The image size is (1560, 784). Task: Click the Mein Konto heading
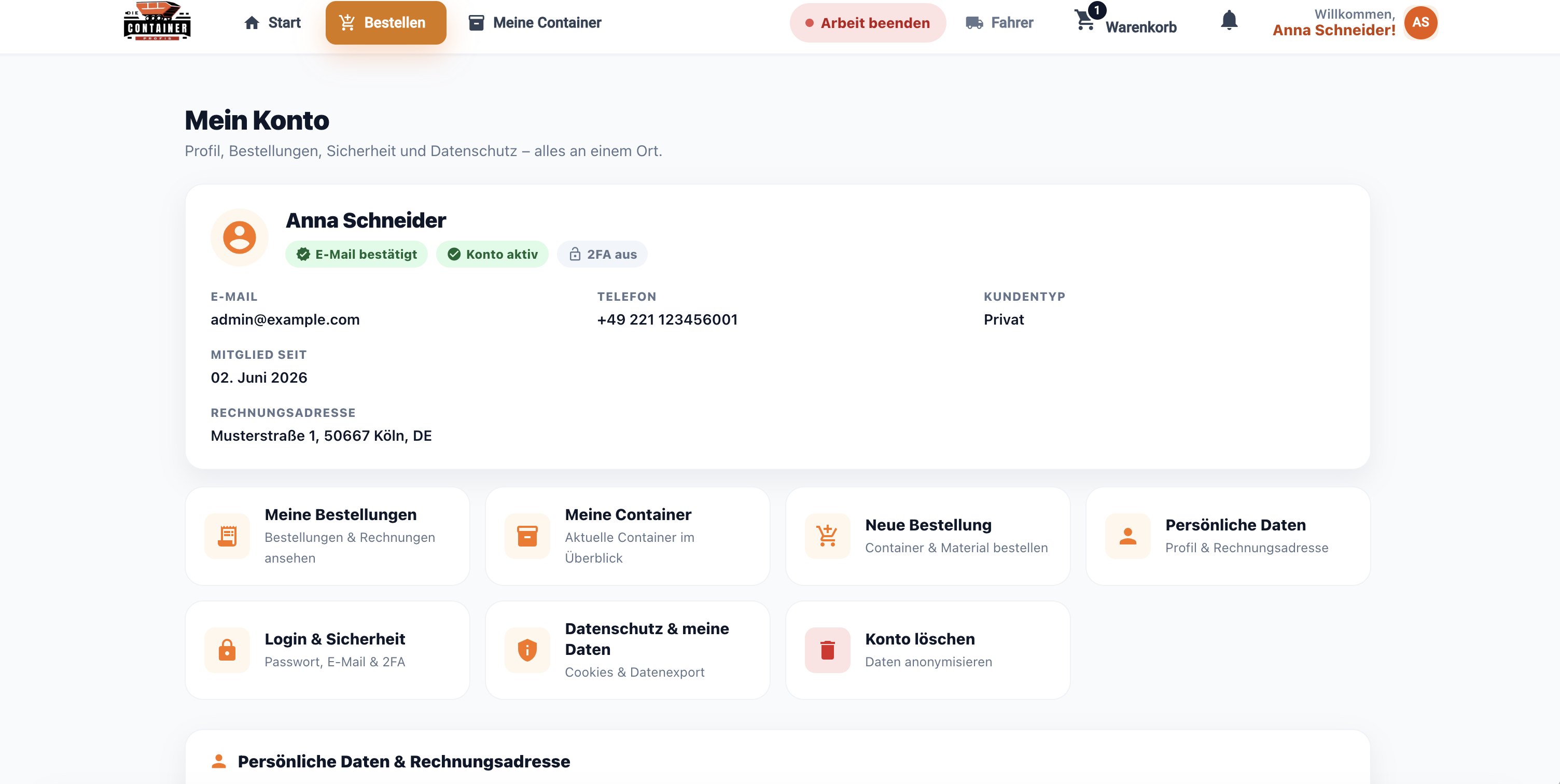pyautogui.click(x=257, y=120)
